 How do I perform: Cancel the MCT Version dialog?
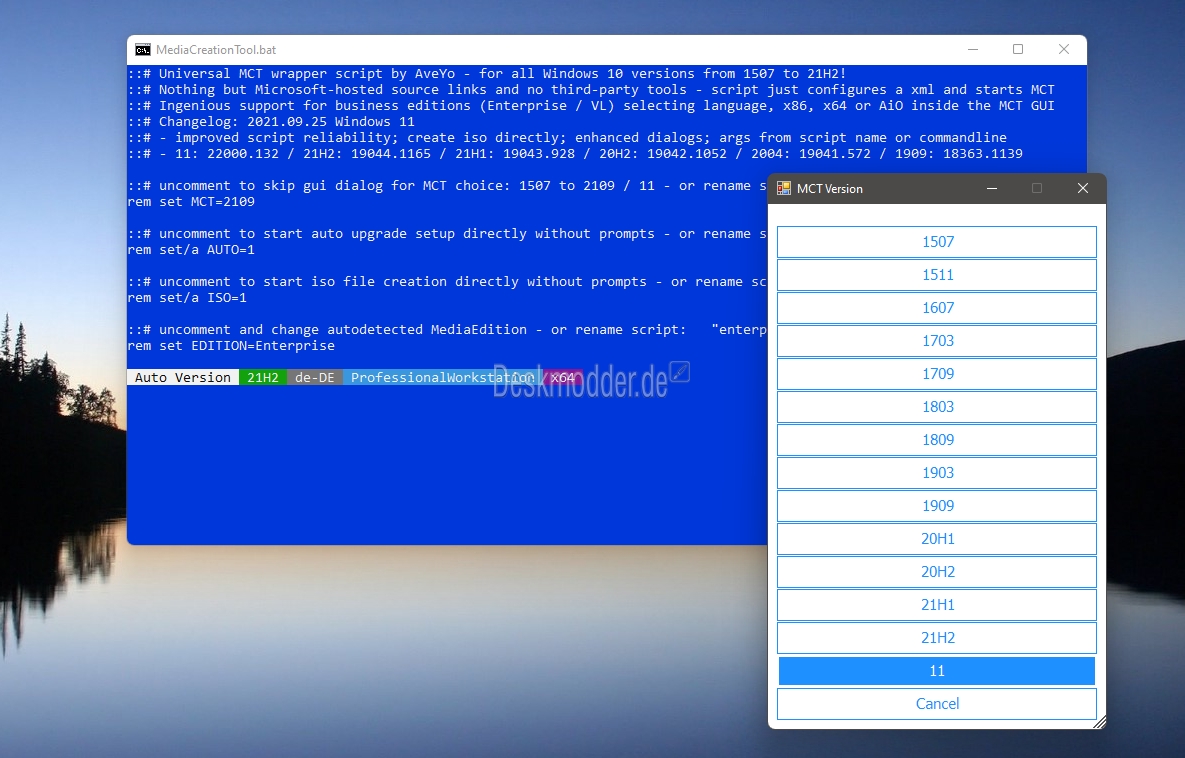pos(936,704)
